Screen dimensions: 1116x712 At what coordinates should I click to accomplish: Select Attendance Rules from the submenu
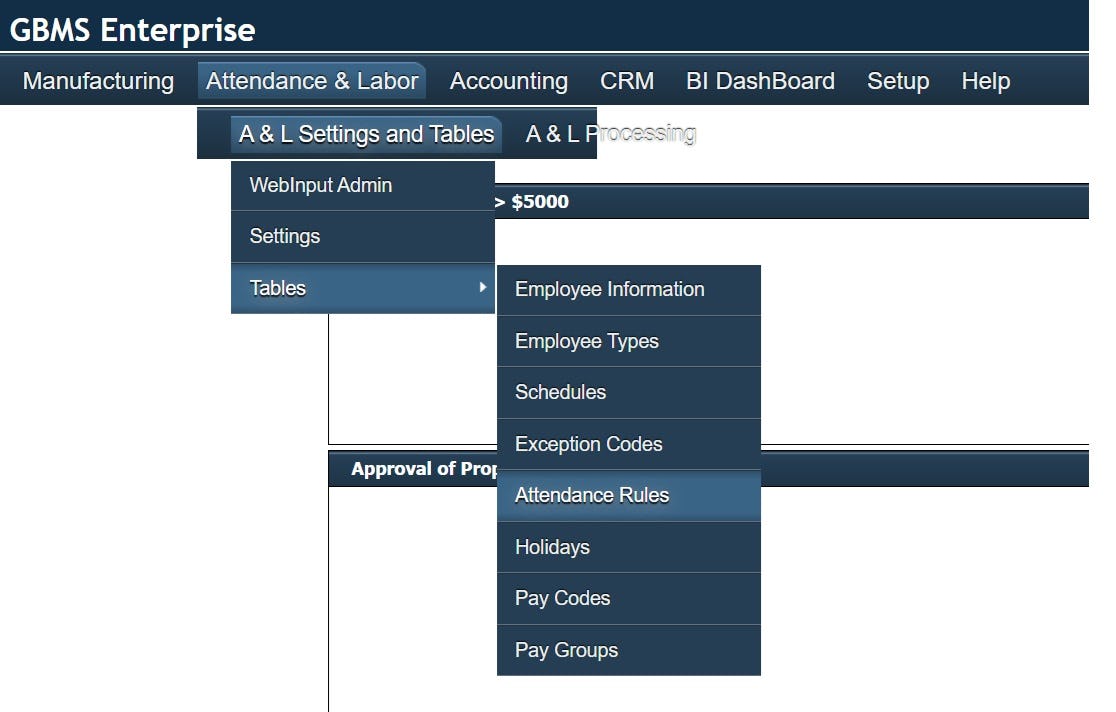(x=592, y=495)
